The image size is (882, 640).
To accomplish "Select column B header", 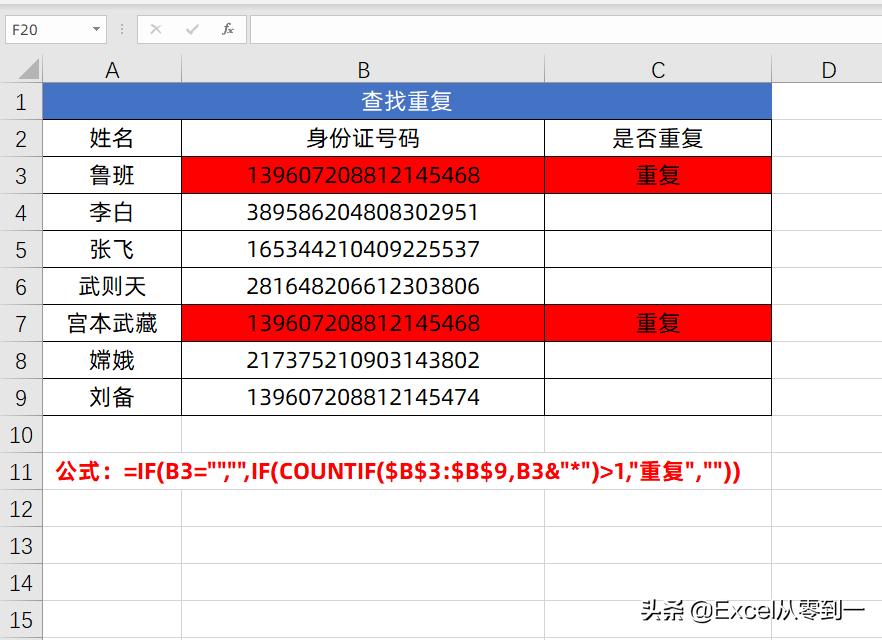I will [362, 70].
